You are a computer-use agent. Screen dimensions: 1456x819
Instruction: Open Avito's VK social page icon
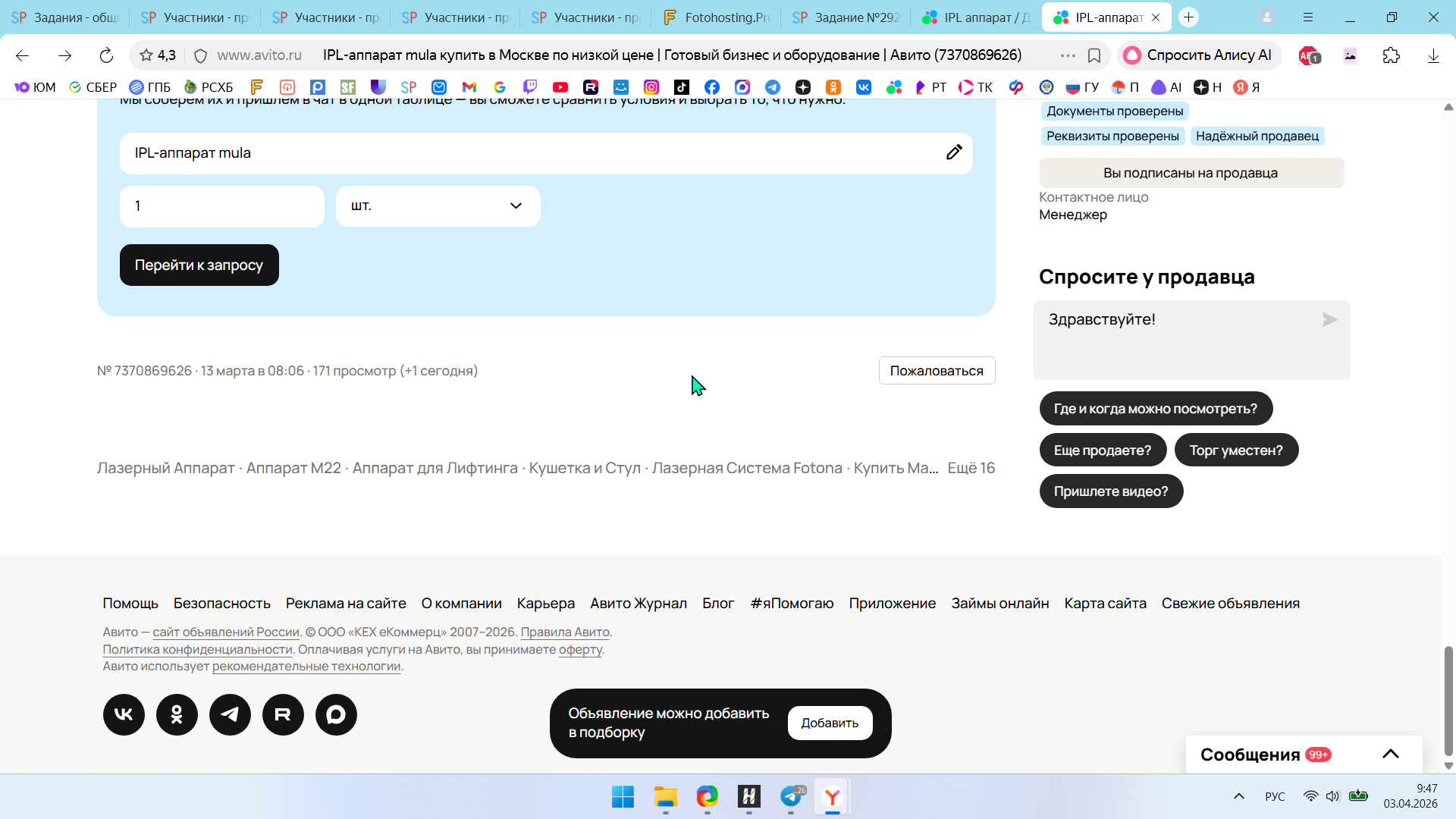pyautogui.click(x=124, y=714)
